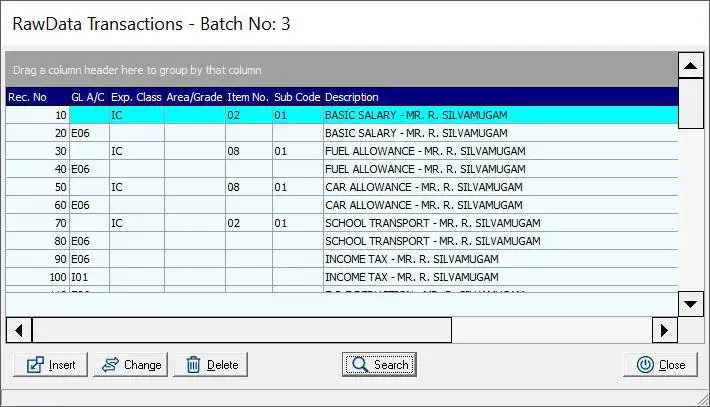Click the 'Drag a column header' group panel
The height and width of the screenshot is (407, 710).
pyautogui.click(x=342, y=70)
